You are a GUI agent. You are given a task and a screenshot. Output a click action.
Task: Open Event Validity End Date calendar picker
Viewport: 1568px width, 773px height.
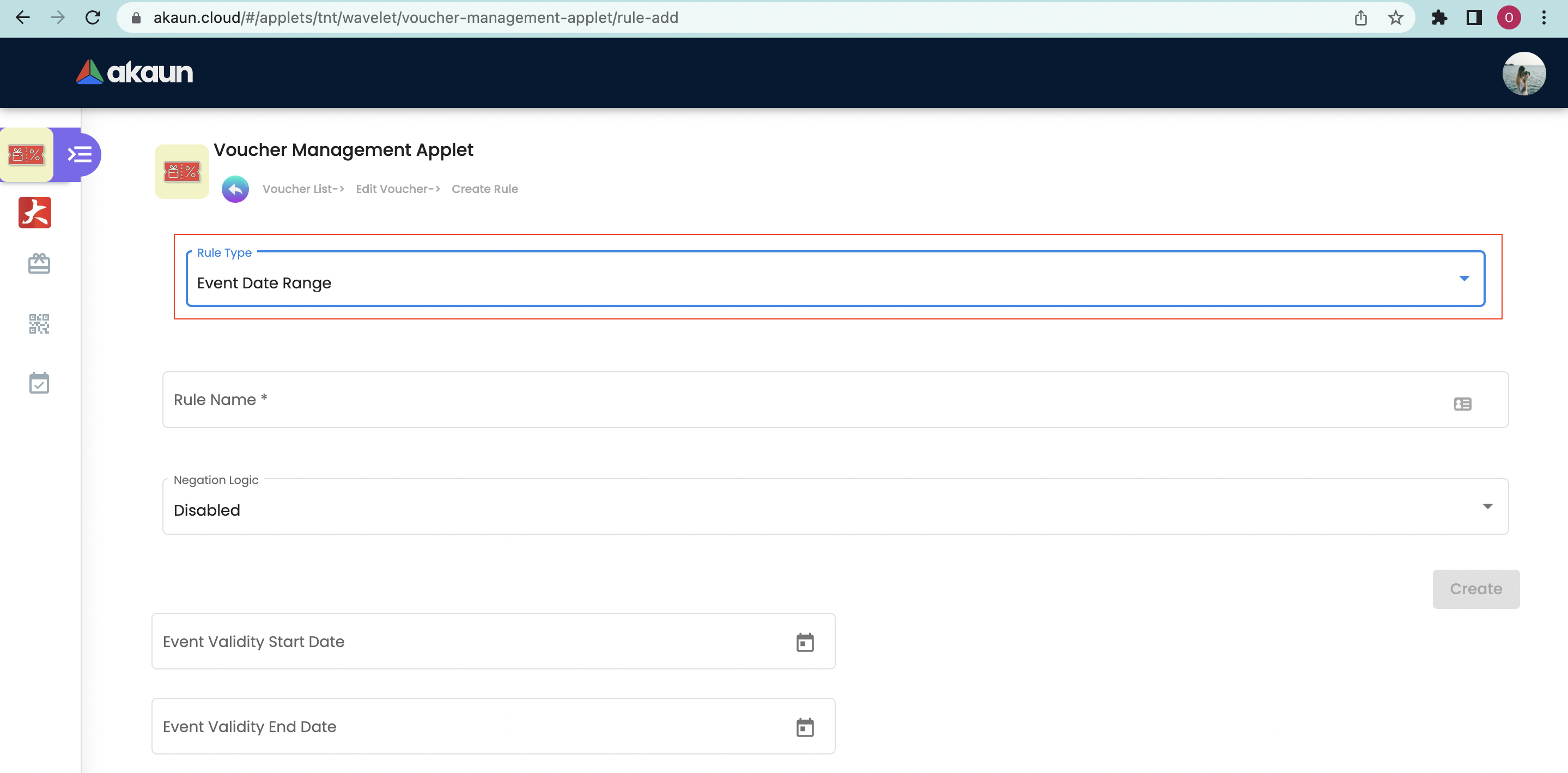tap(805, 727)
